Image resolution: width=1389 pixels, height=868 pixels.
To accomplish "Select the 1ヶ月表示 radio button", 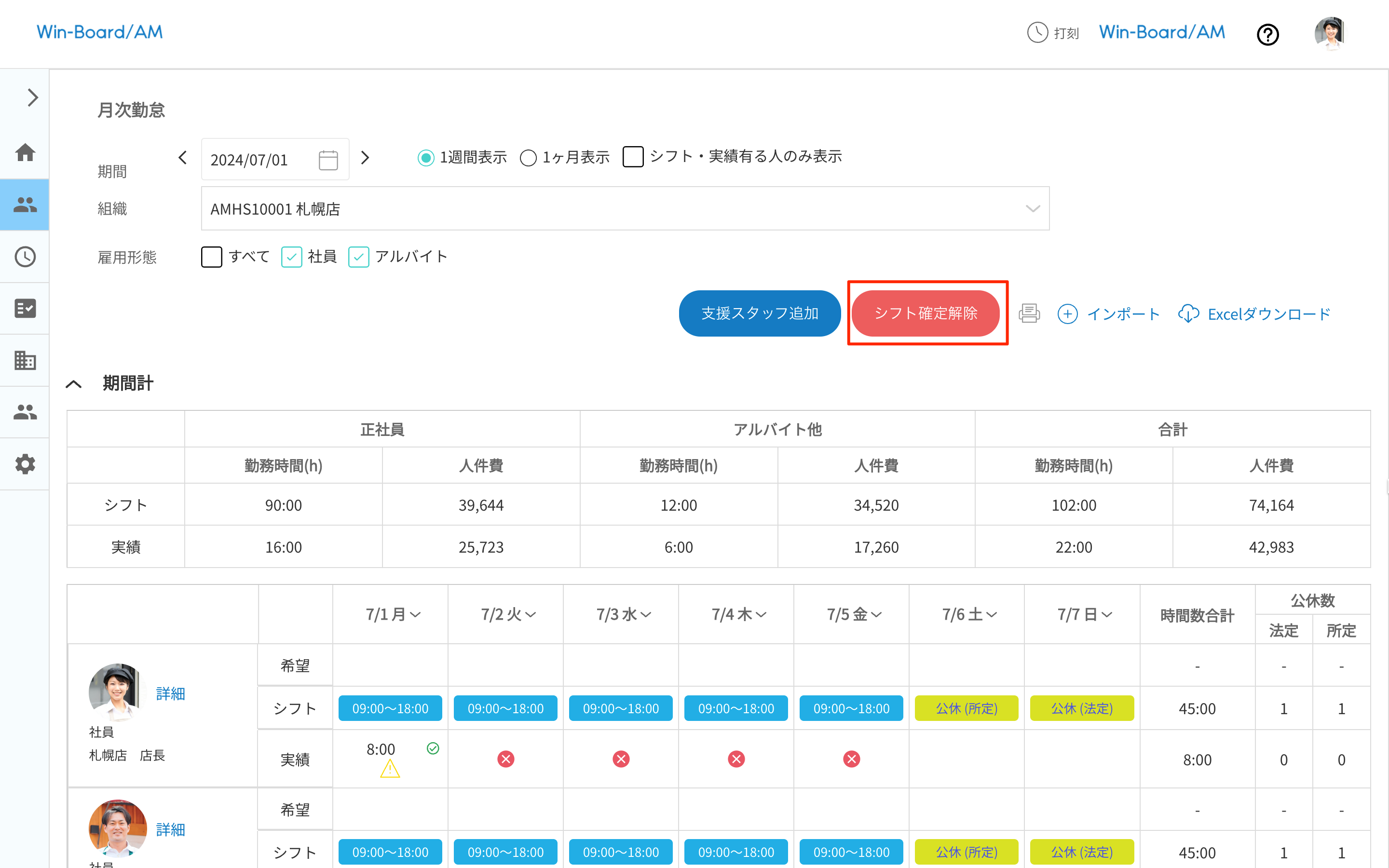I will tap(528, 158).
